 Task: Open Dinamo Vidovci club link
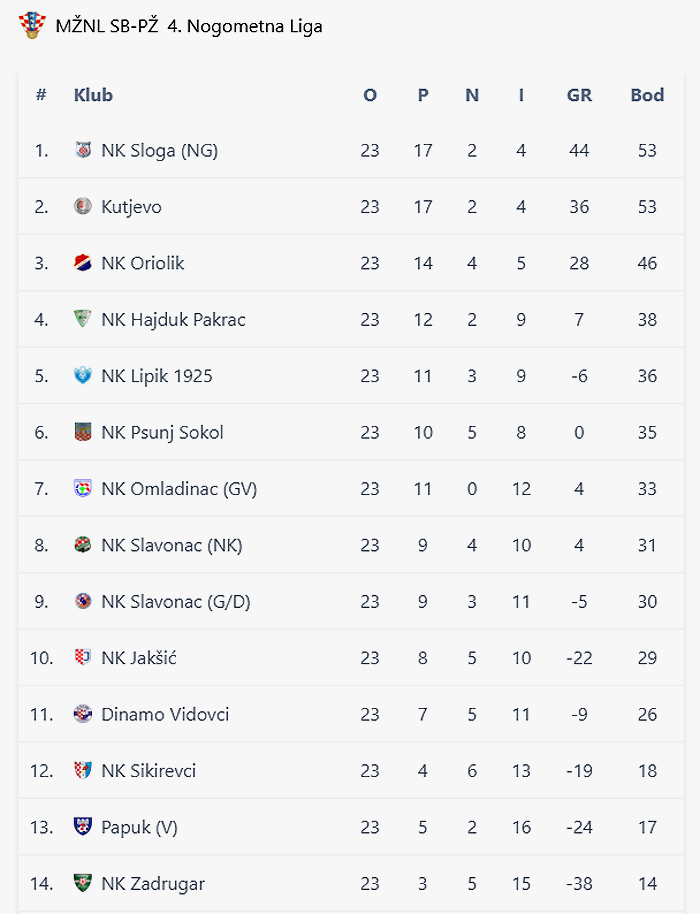pyautogui.click(x=165, y=714)
